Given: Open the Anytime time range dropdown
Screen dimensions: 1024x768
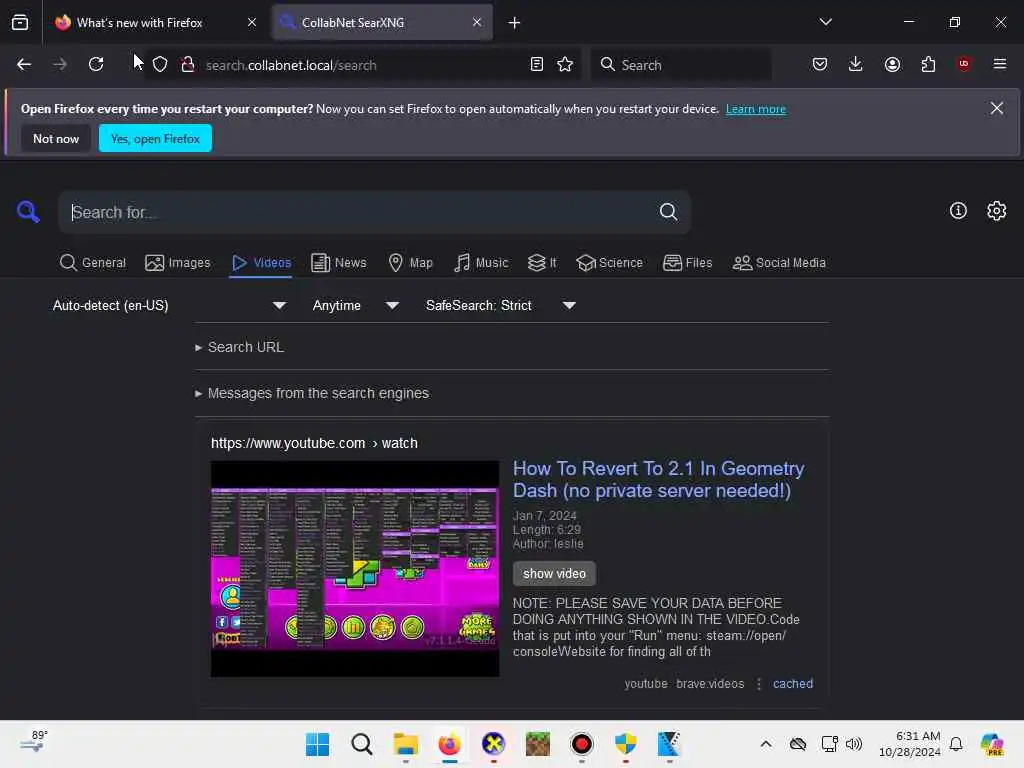Looking at the screenshot, I should pos(355,306).
